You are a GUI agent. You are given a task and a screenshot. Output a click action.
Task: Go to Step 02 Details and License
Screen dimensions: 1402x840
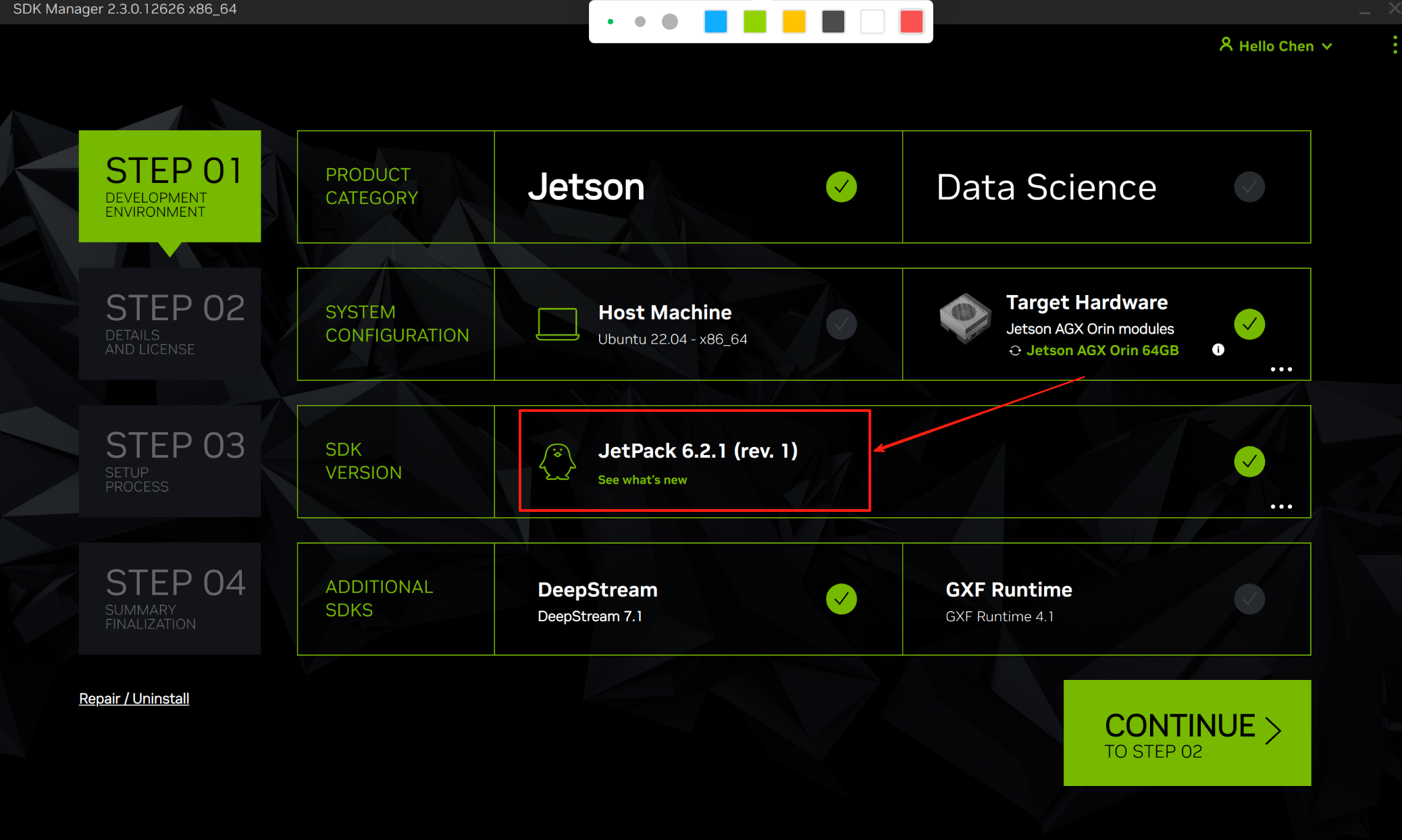pyautogui.click(x=170, y=324)
